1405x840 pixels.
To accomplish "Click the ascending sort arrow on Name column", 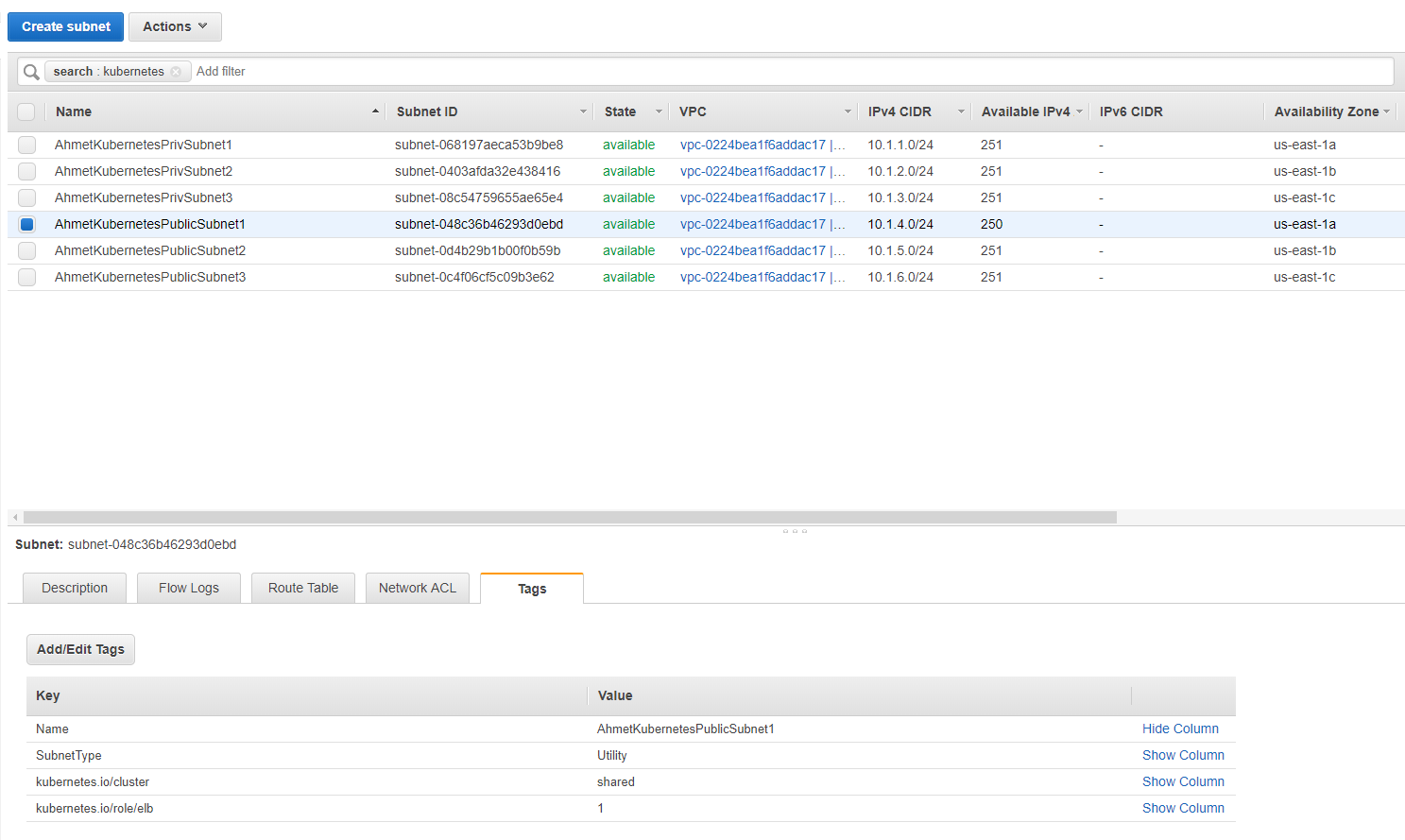I will click(375, 111).
